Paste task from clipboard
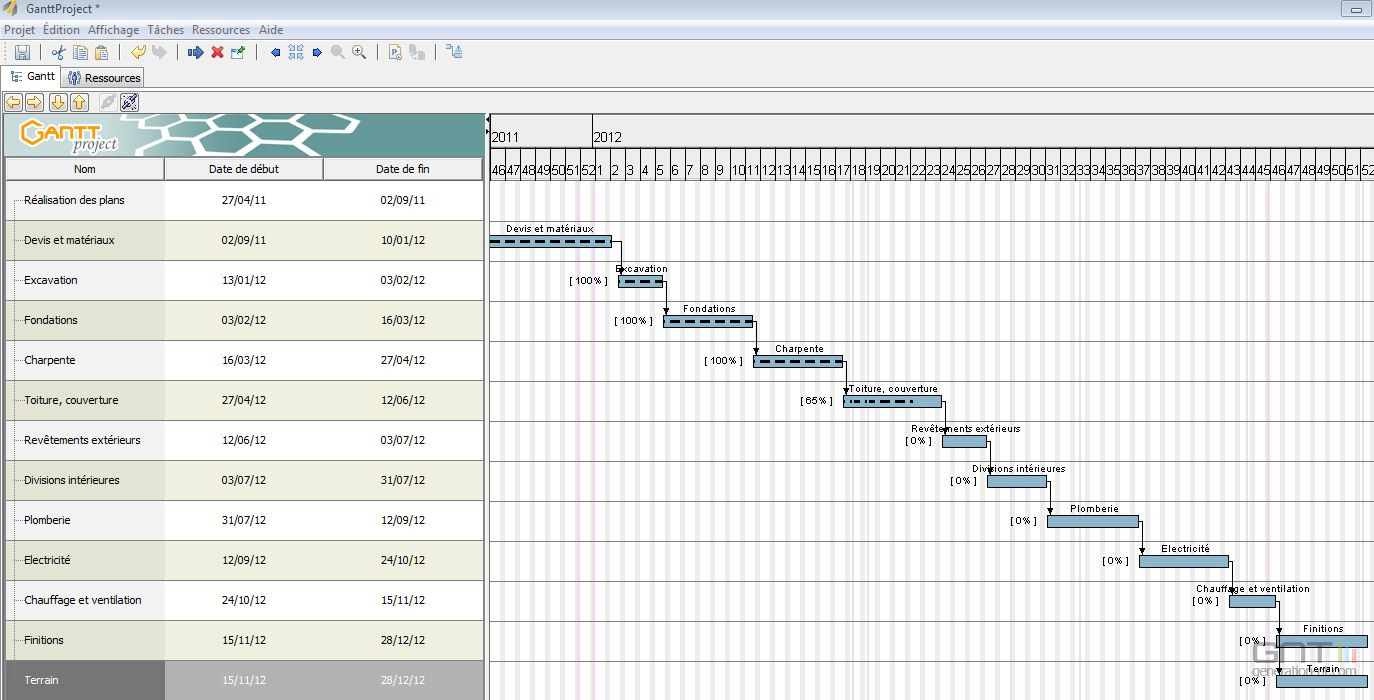This screenshot has width=1374, height=700. 101,52
